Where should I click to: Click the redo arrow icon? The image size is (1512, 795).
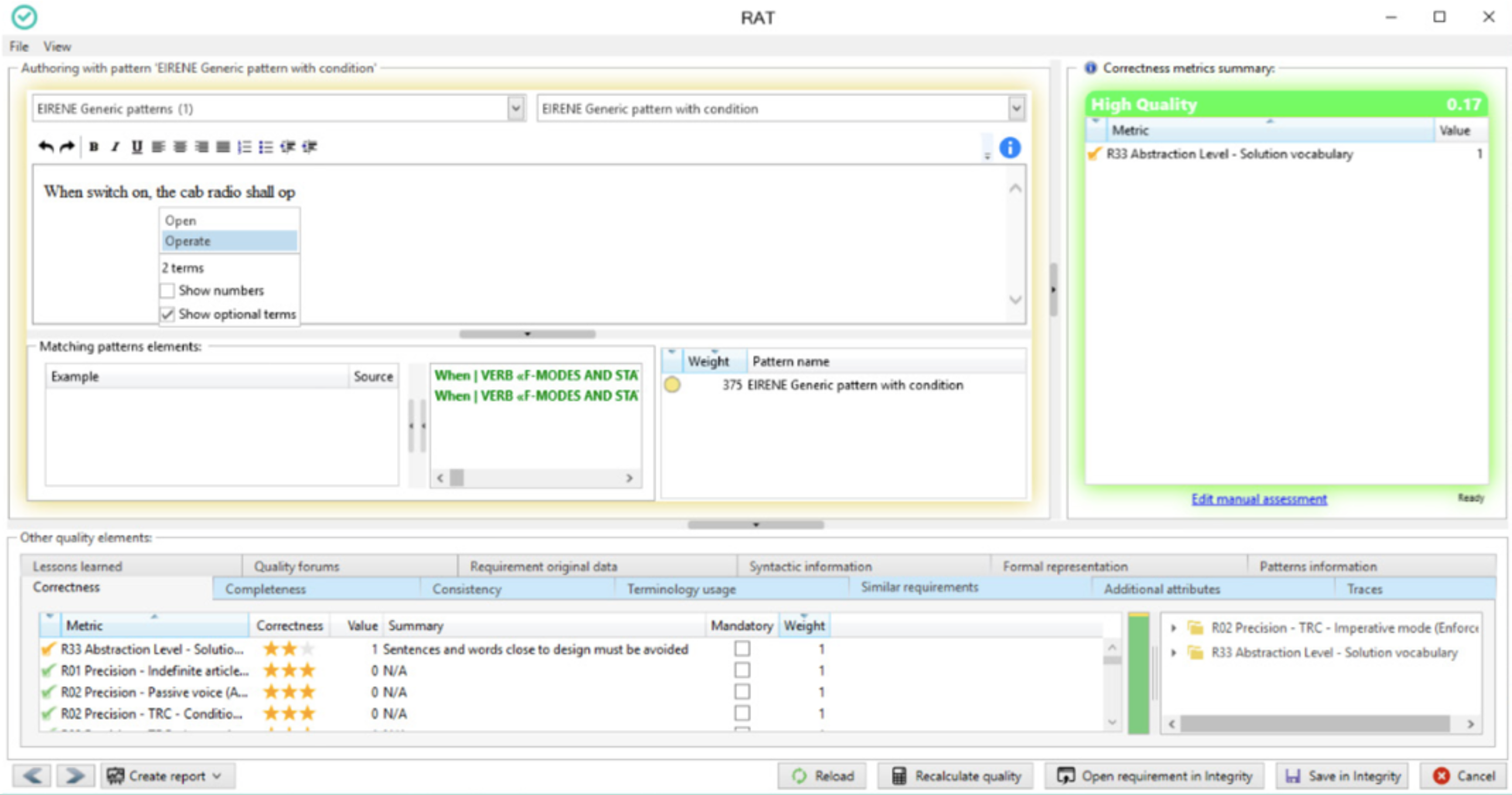pyautogui.click(x=68, y=146)
